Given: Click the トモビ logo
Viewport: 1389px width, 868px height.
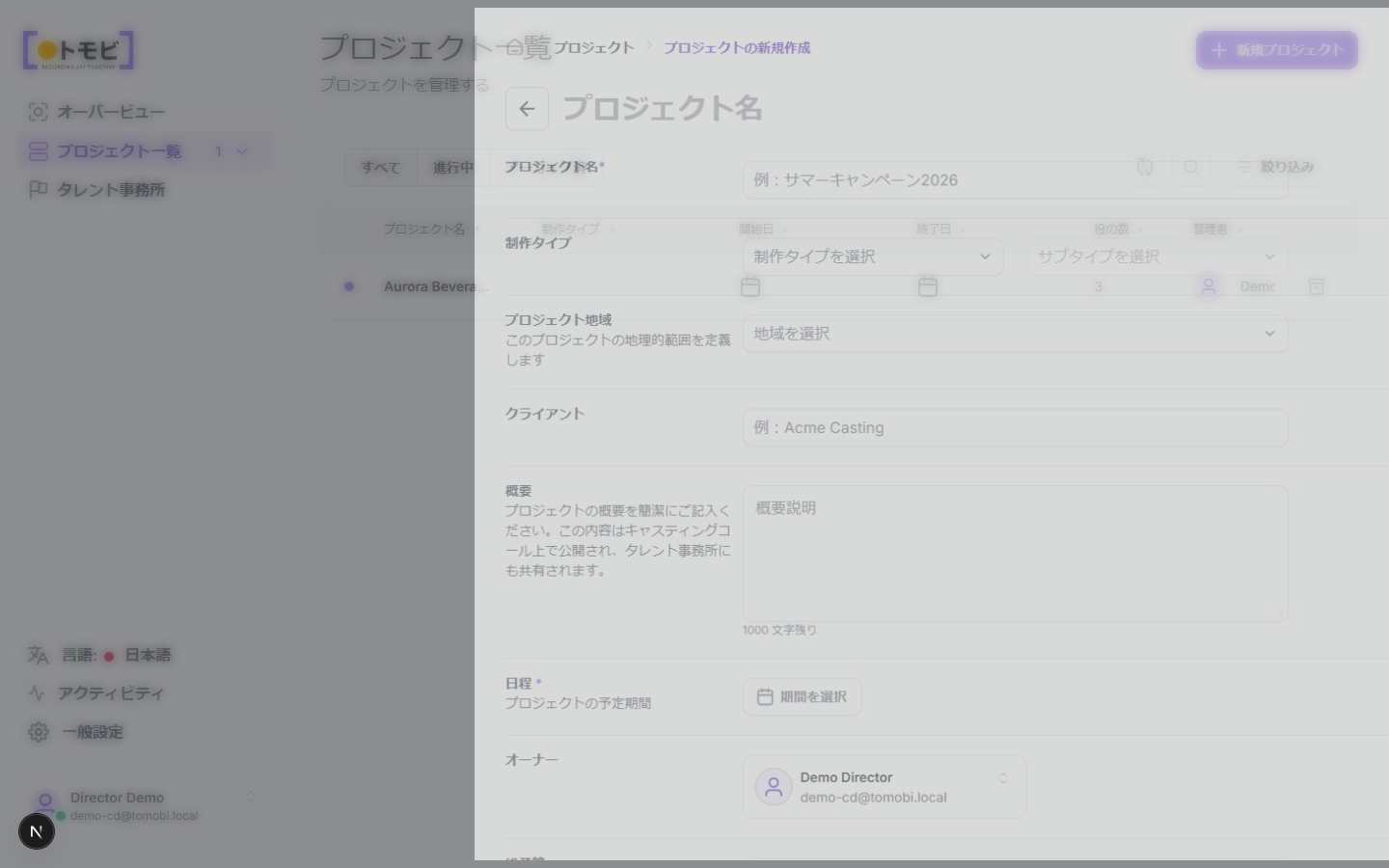Looking at the screenshot, I should tap(78, 50).
